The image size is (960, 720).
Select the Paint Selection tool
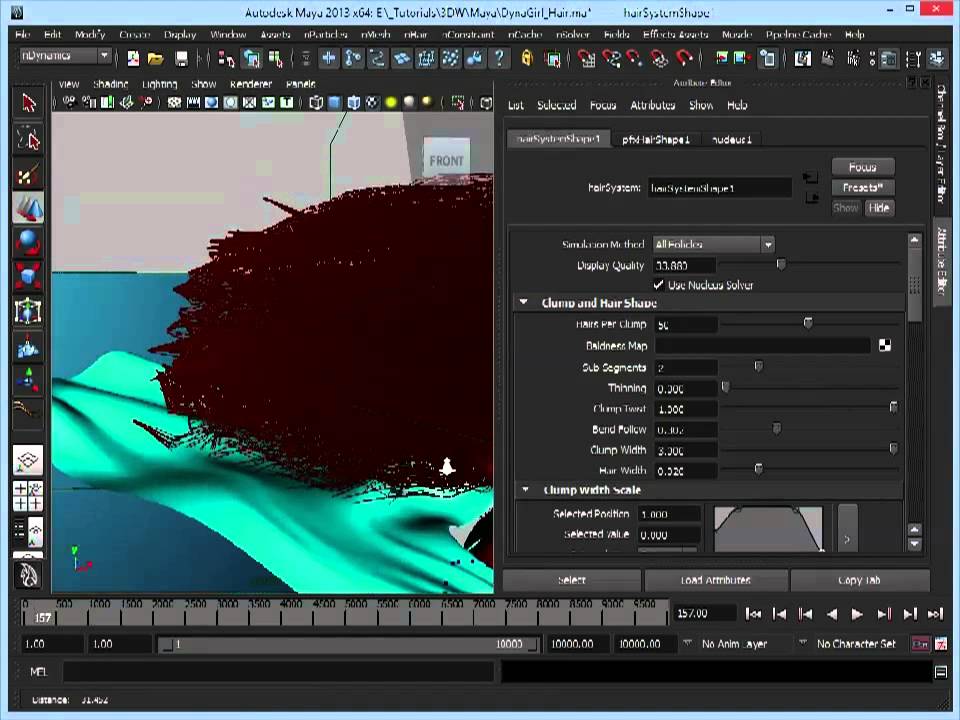pos(28,175)
